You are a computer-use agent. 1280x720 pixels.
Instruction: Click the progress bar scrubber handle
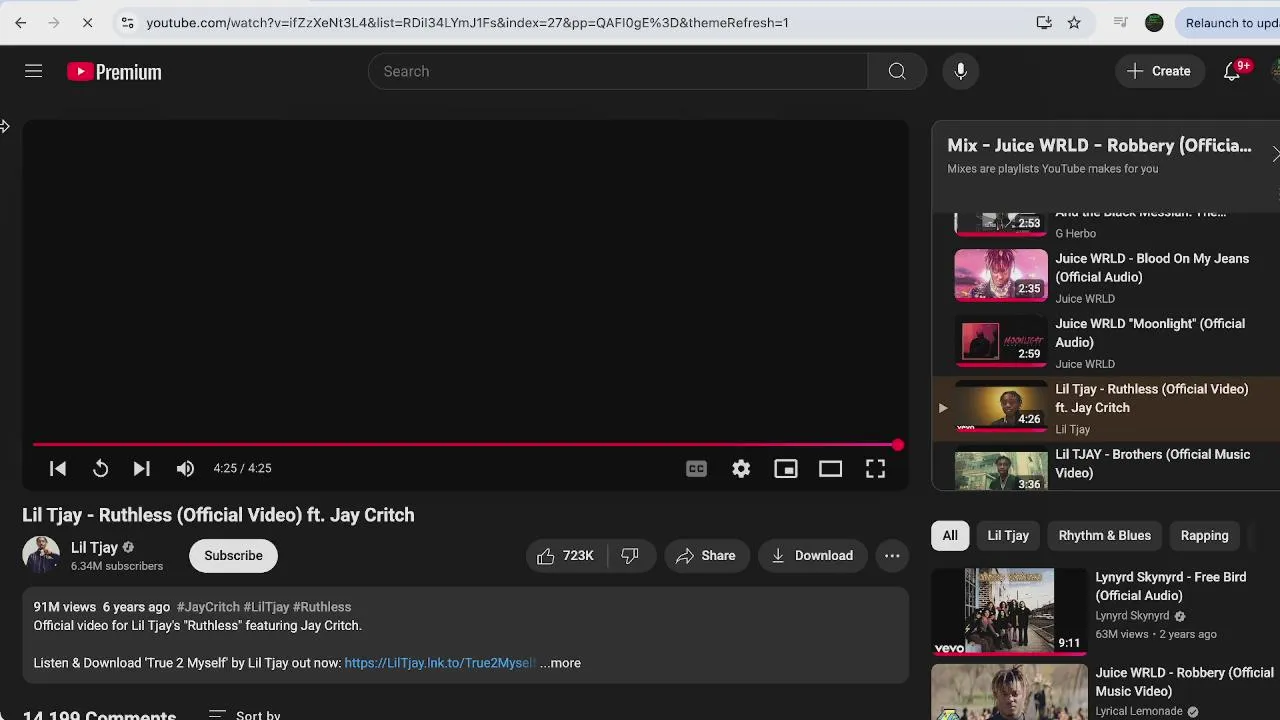pos(898,445)
